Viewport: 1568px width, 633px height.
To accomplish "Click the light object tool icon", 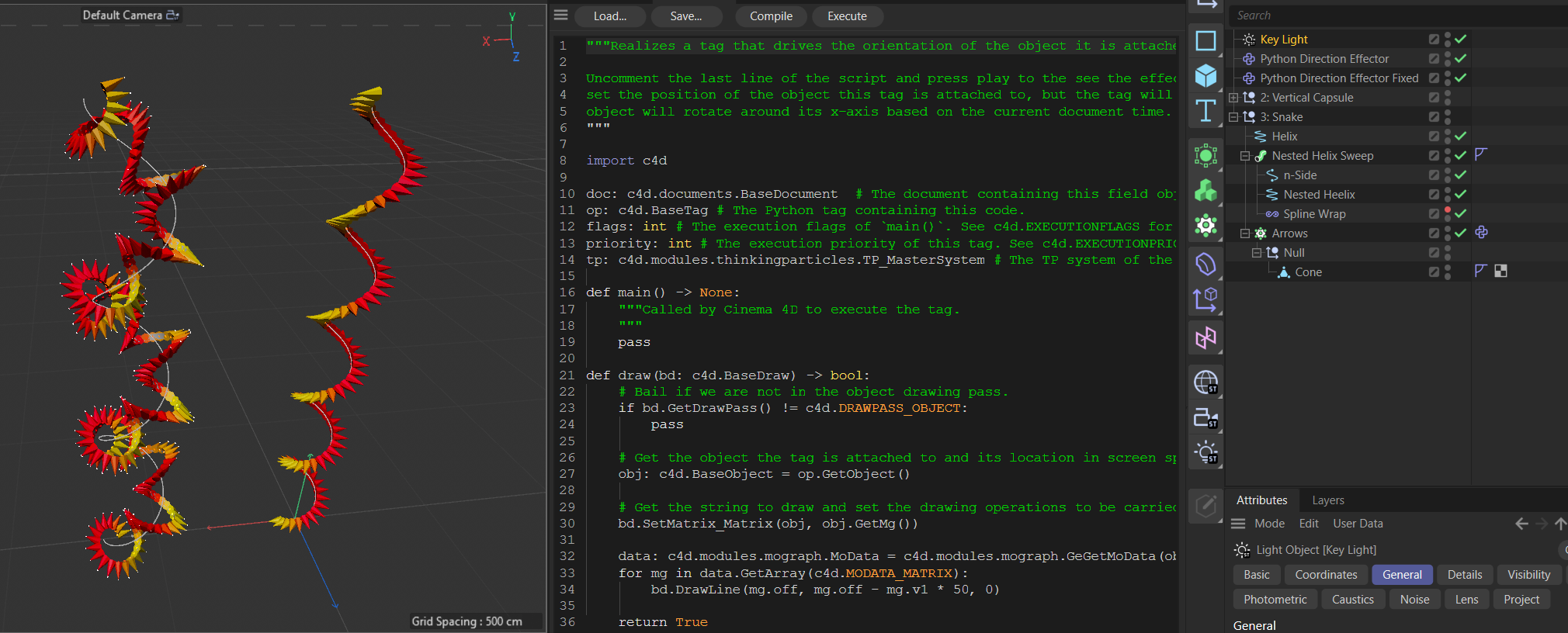I will coord(1205,452).
